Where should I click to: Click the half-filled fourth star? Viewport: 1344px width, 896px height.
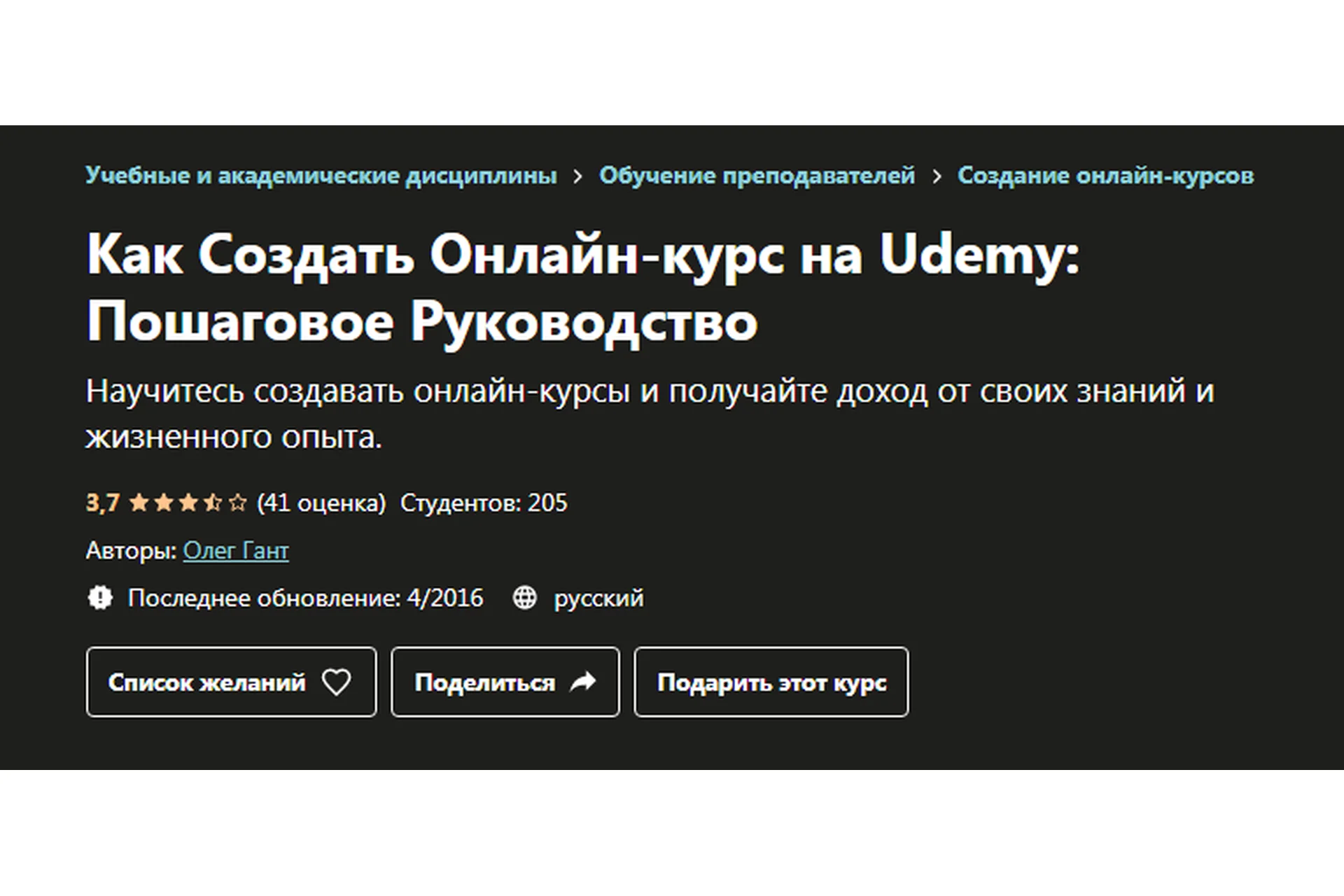pos(212,502)
